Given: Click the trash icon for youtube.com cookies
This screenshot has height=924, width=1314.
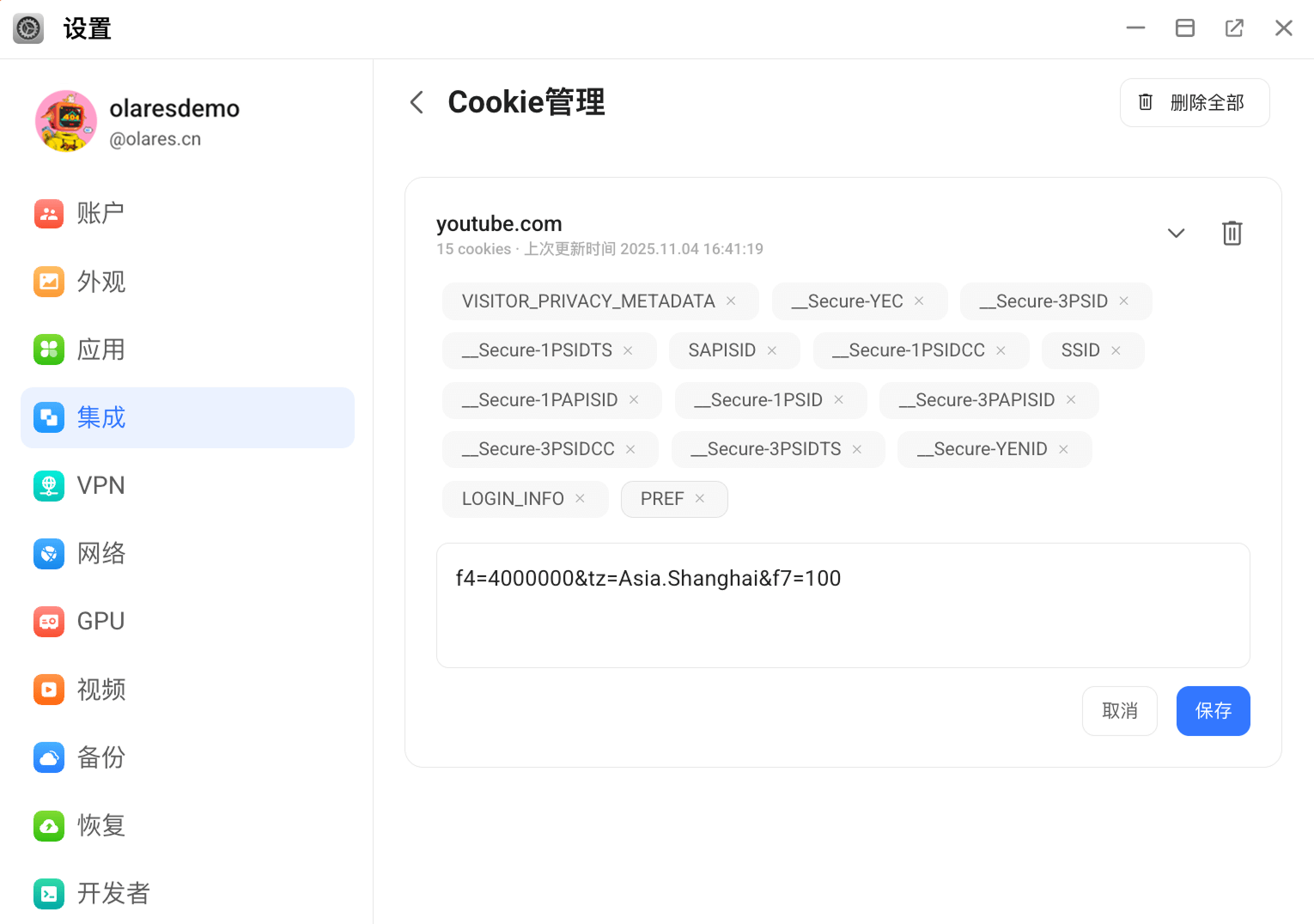Looking at the screenshot, I should click(x=1232, y=233).
